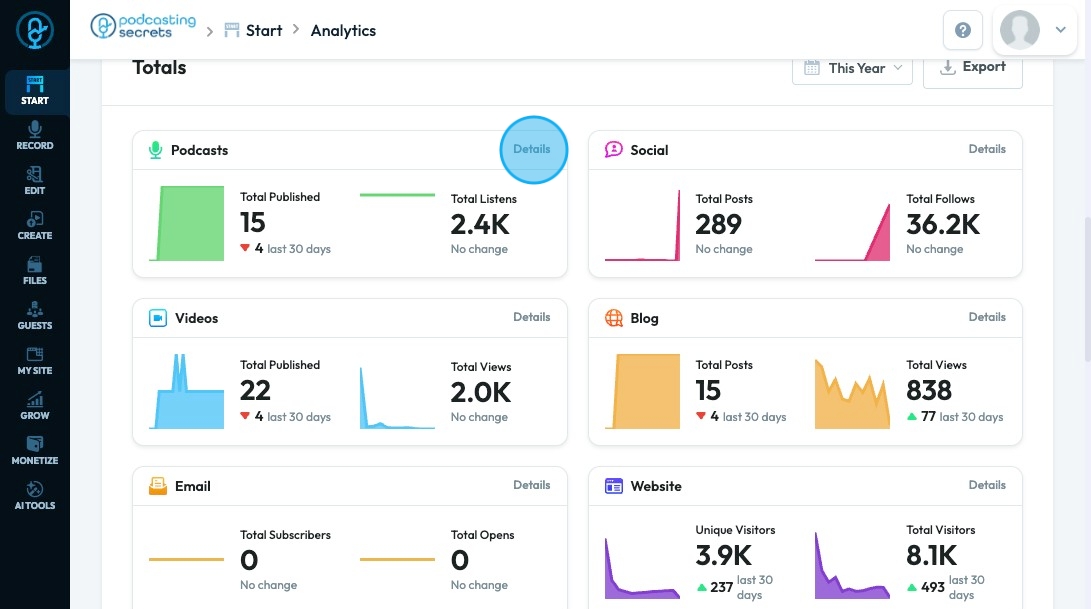This screenshot has height=609, width=1091.
Task: Go to Create in the sidebar
Action: (x=35, y=226)
